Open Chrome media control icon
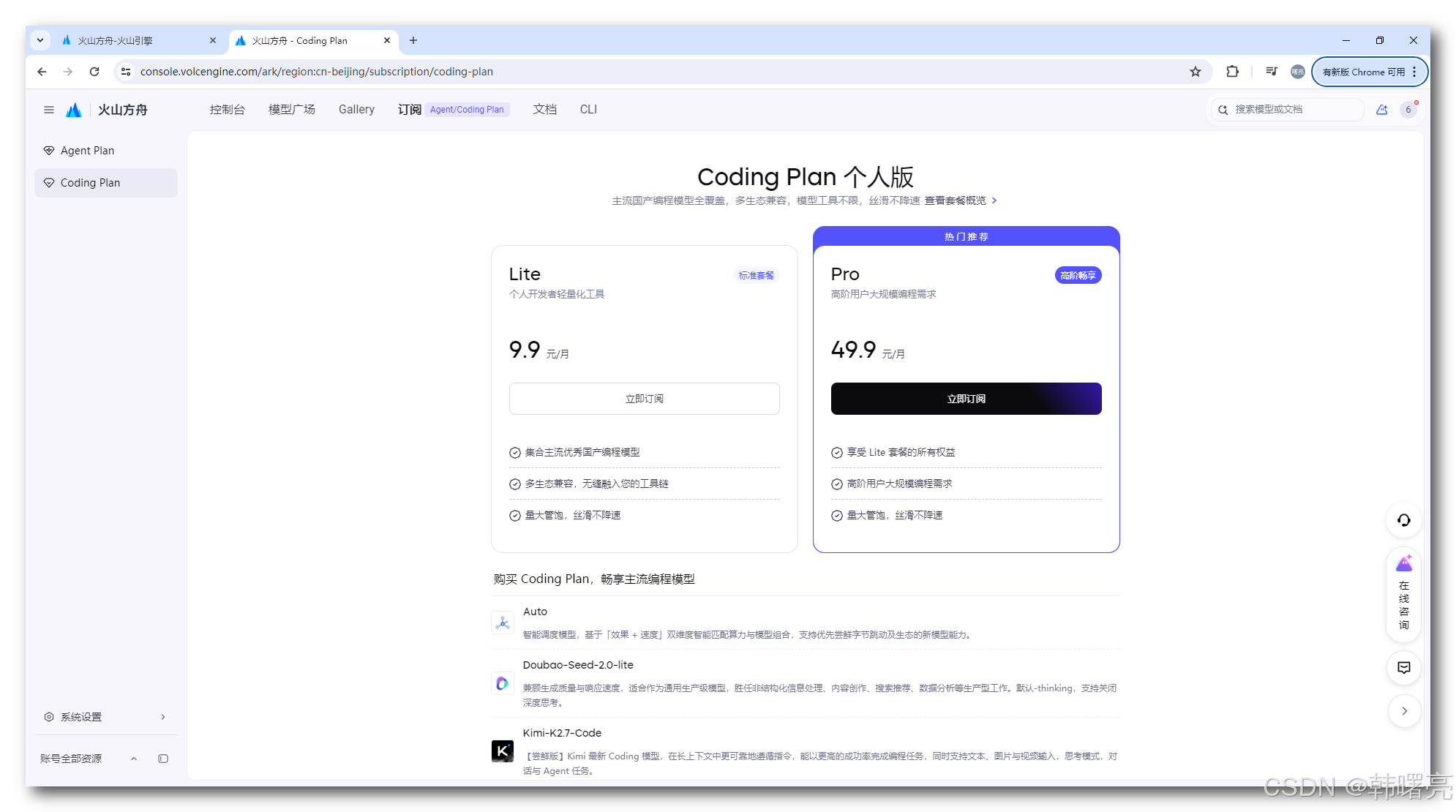 click(1272, 72)
